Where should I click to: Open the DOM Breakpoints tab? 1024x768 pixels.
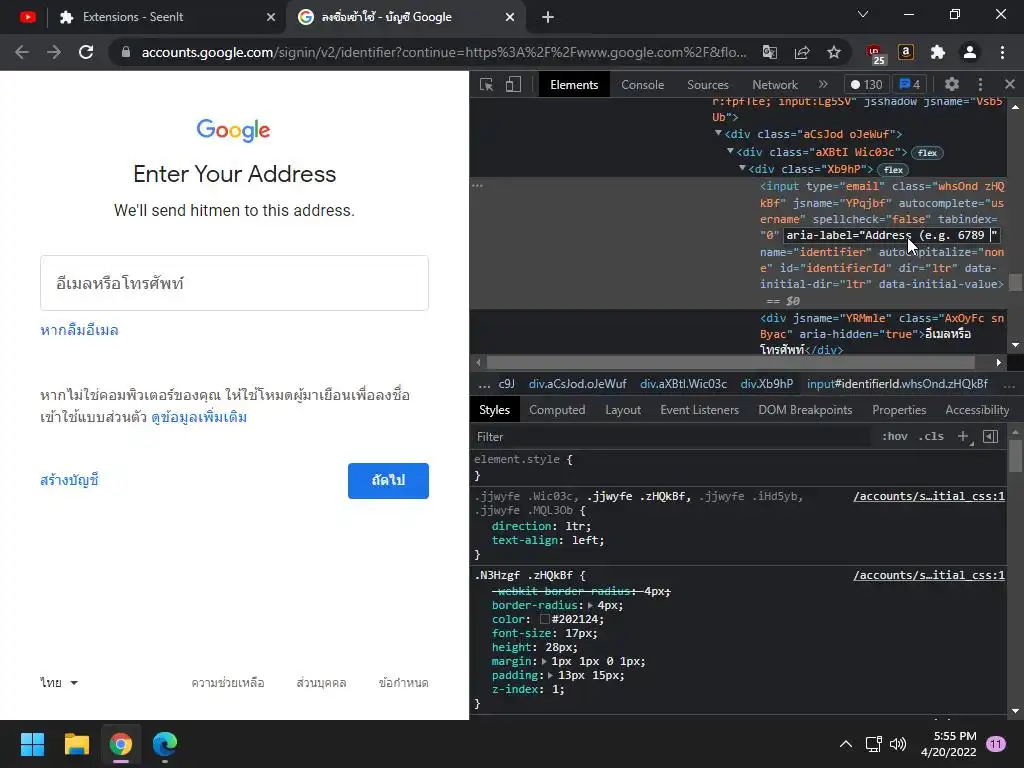click(805, 410)
